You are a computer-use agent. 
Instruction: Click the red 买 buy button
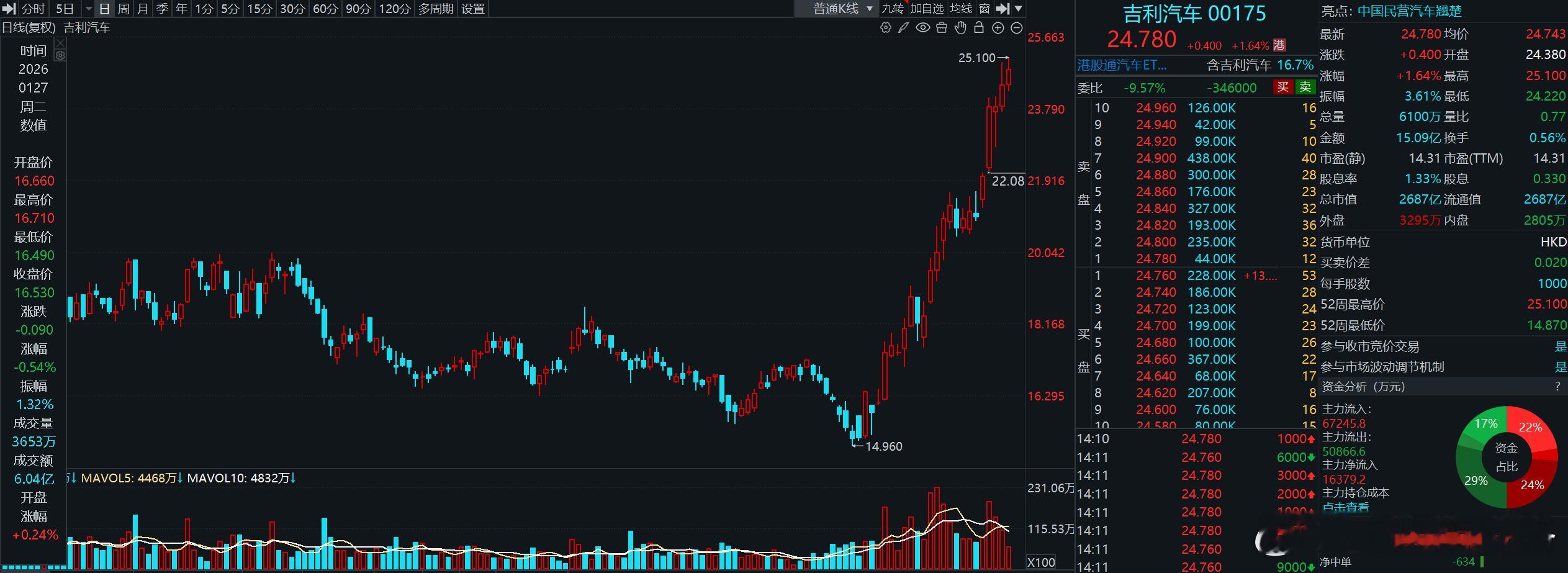(1282, 87)
